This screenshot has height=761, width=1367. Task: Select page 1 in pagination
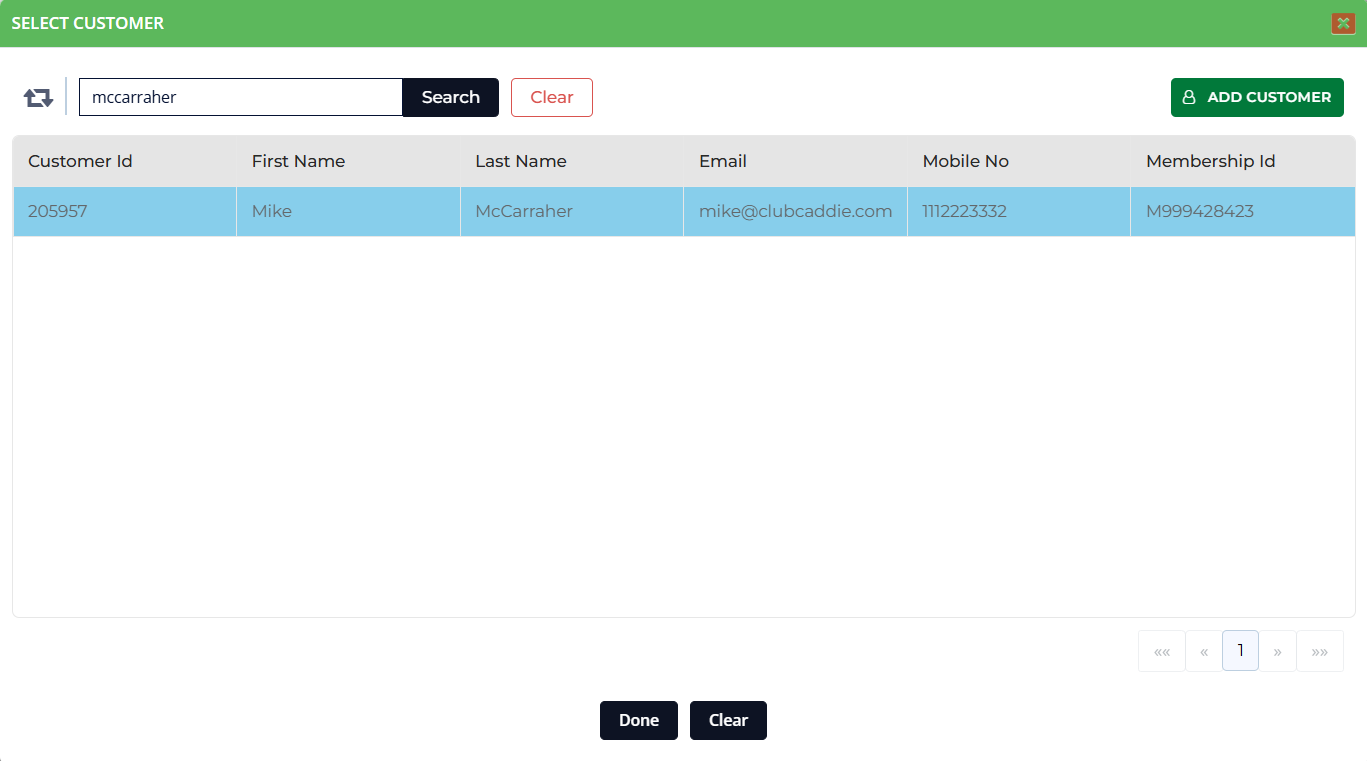pyautogui.click(x=1240, y=651)
